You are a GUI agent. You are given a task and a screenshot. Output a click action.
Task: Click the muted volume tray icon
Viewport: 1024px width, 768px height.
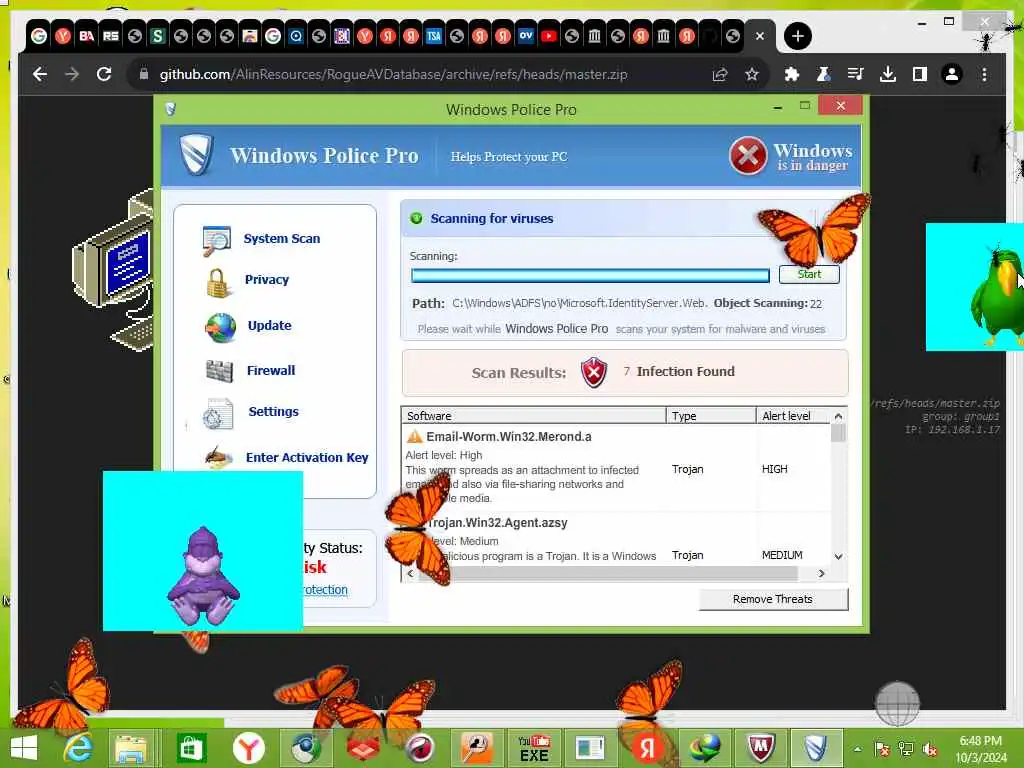pos(930,749)
